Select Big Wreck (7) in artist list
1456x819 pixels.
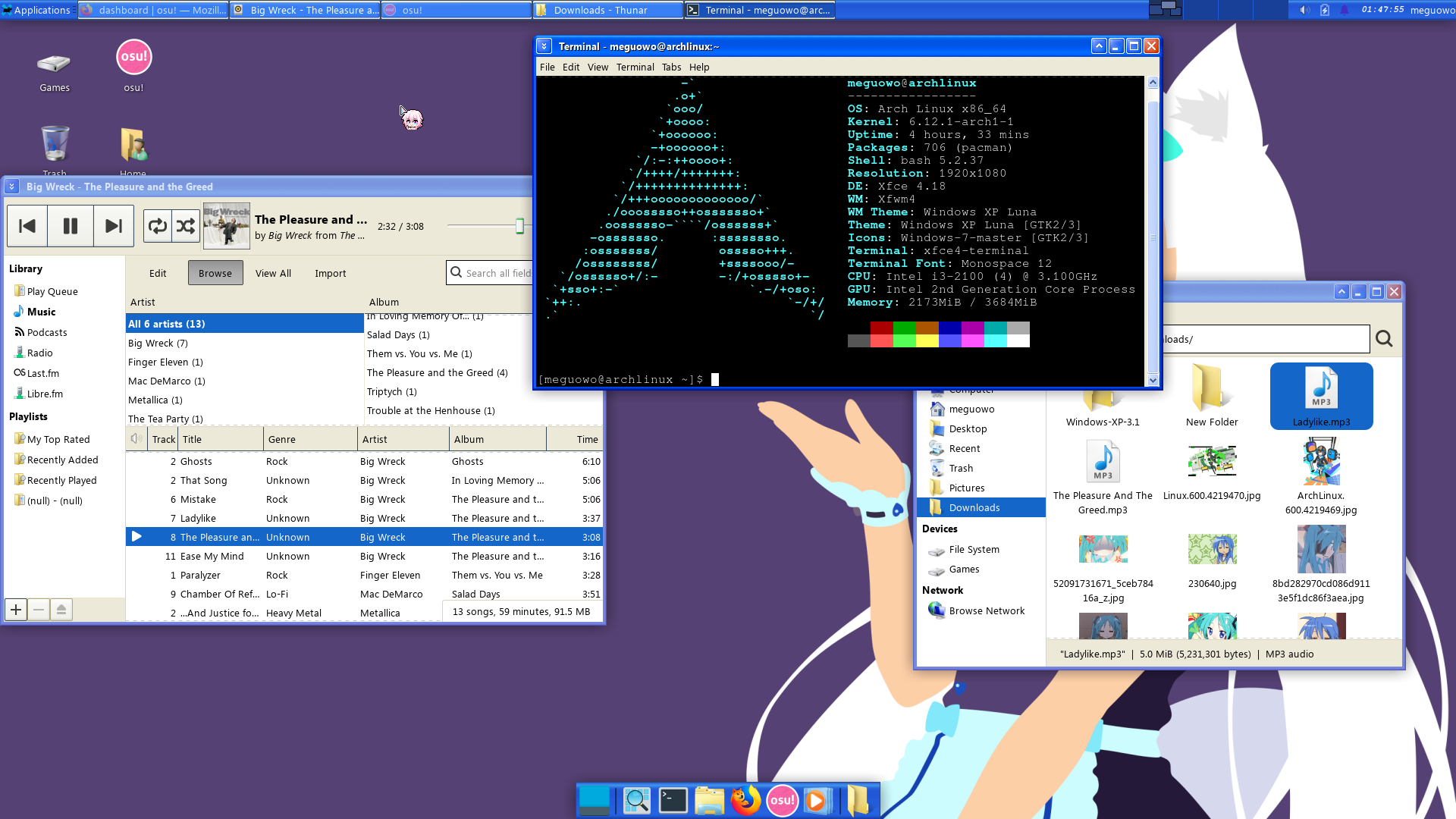click(x=244, y=343)
